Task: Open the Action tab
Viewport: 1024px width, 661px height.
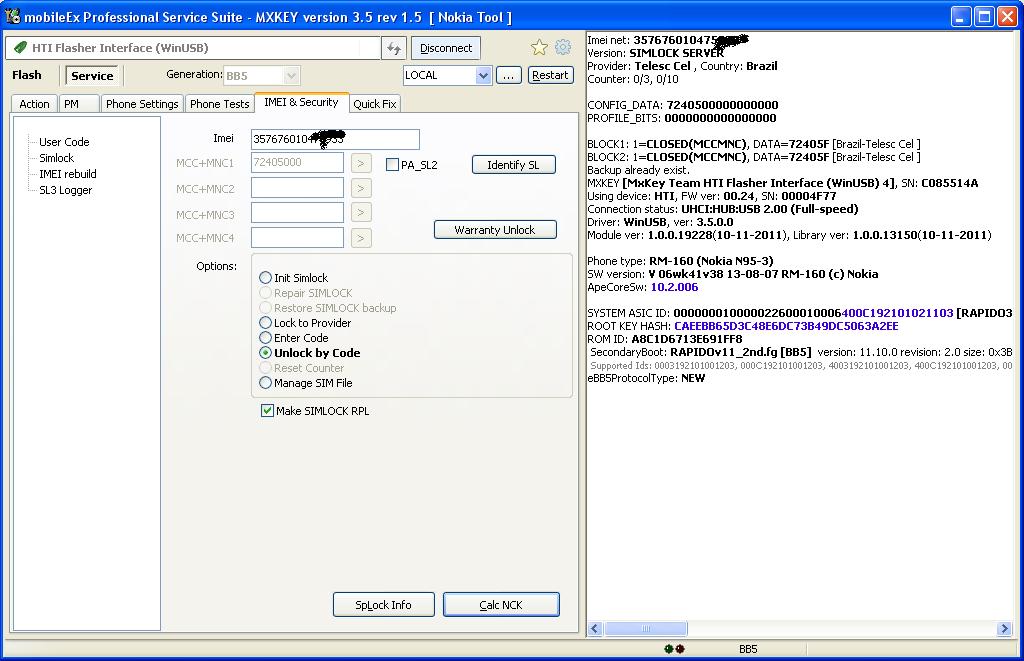Action: (35, 104)
